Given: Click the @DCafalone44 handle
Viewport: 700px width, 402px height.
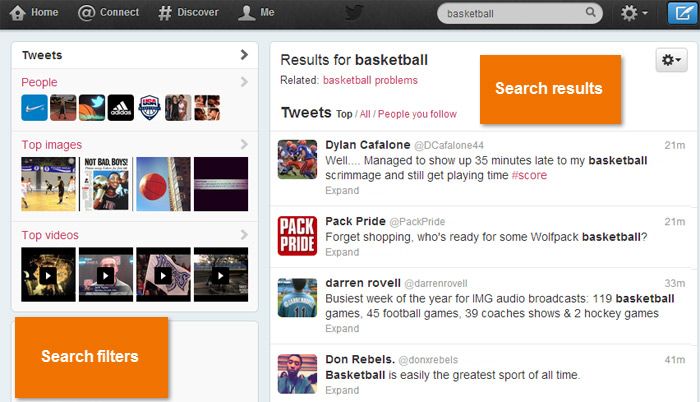Looking at the screenshot, I should (449, 146).
